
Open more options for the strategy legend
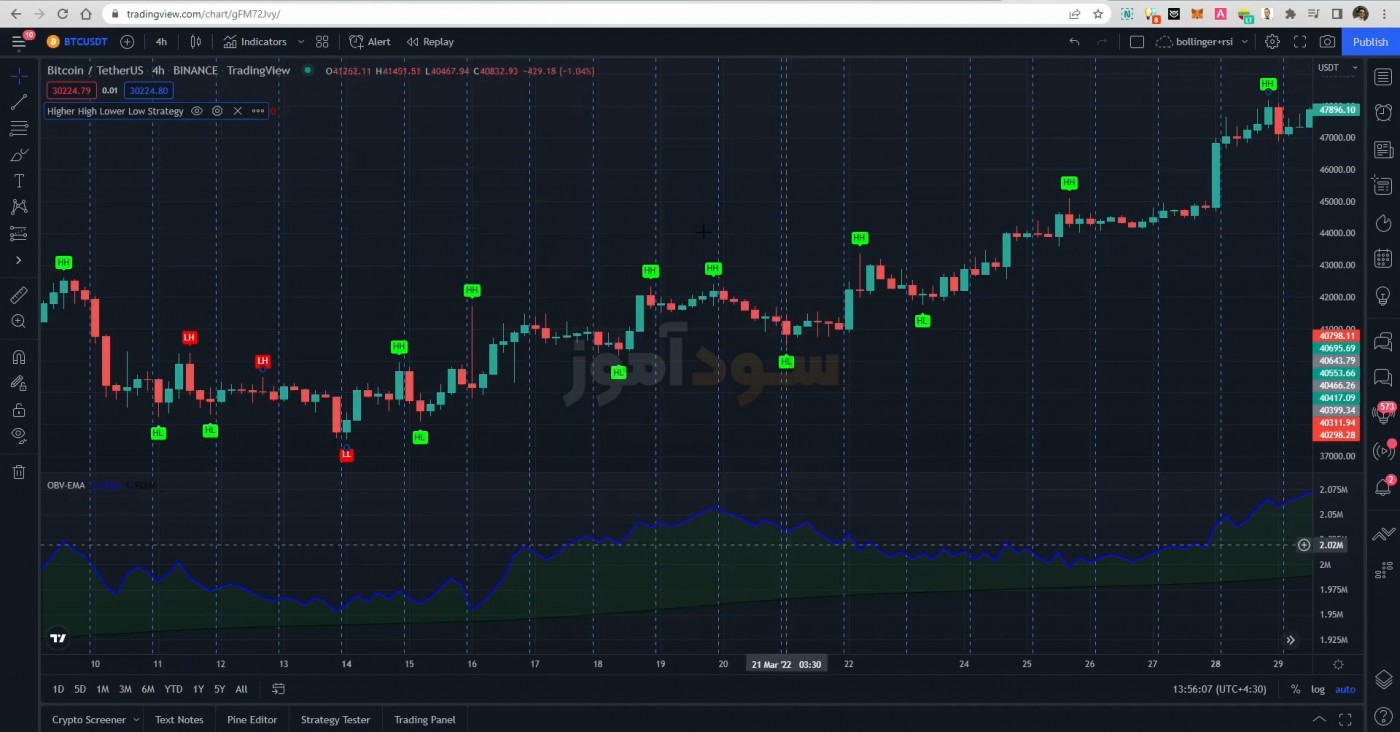(258, 111)
